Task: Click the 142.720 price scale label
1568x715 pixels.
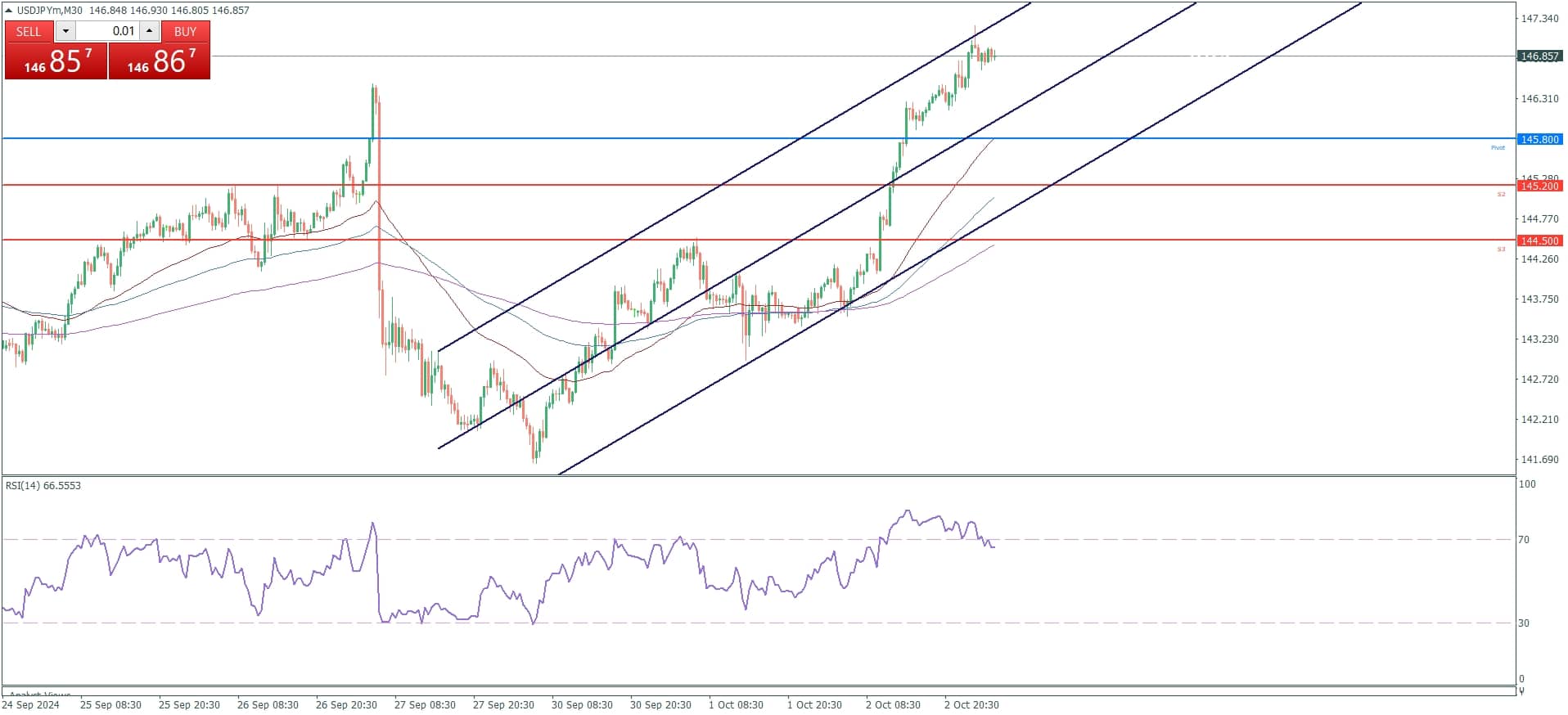Action: [1539, 380]
